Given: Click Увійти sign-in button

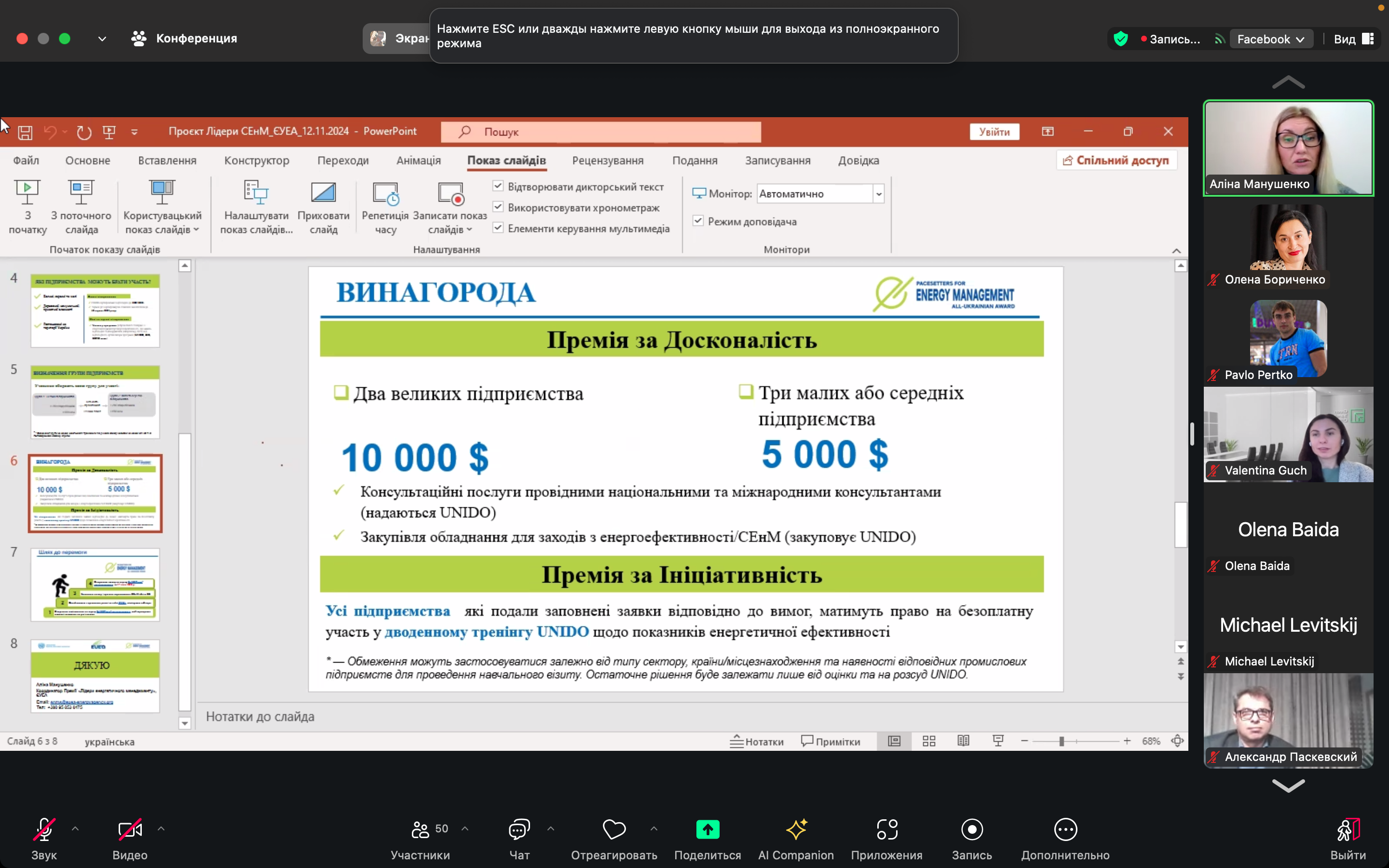Looking at the screenshot, I should point(994,132).
